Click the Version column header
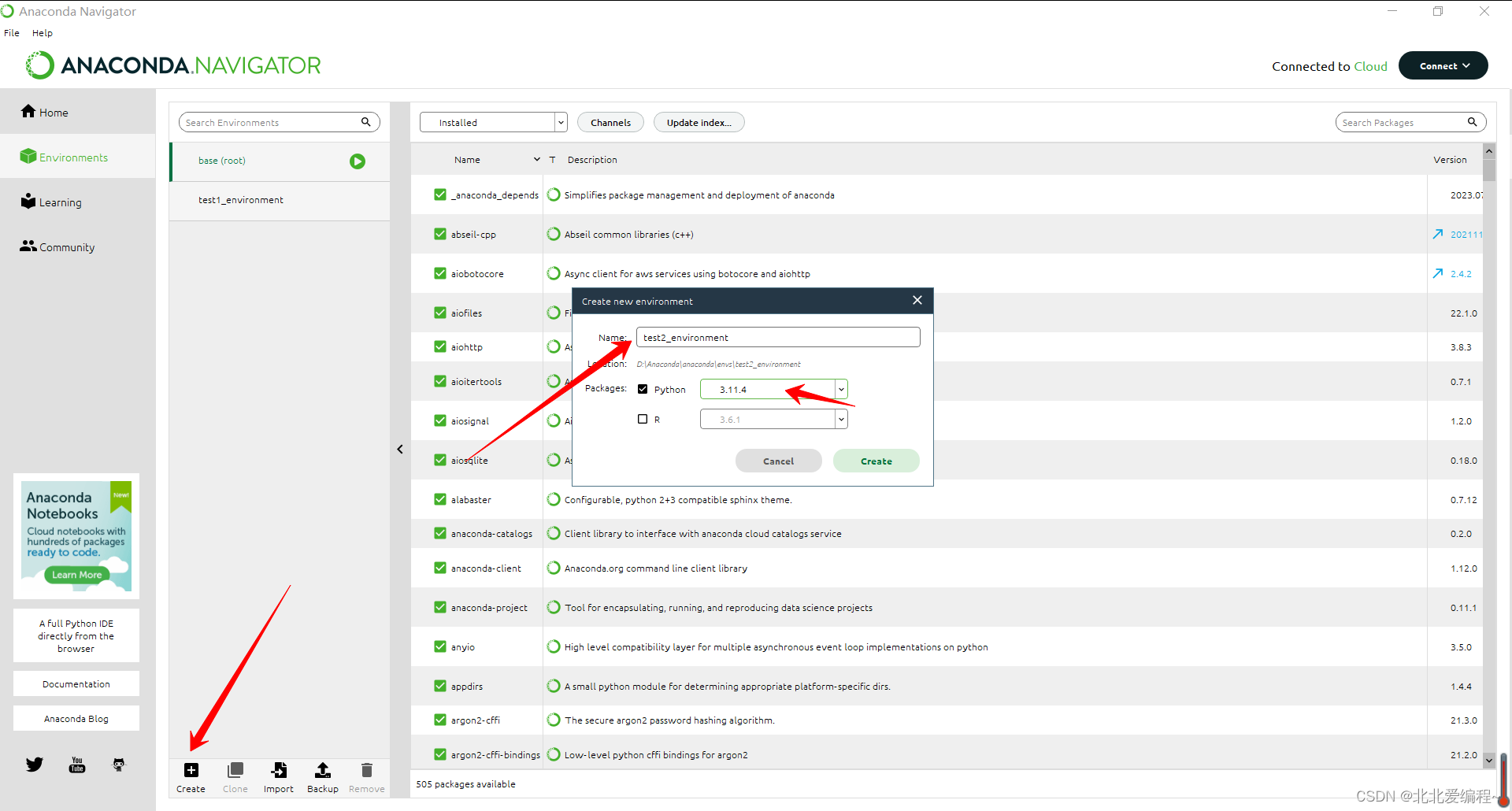The width and height of the screenshot is (1512, 811). click(1450, 160)
